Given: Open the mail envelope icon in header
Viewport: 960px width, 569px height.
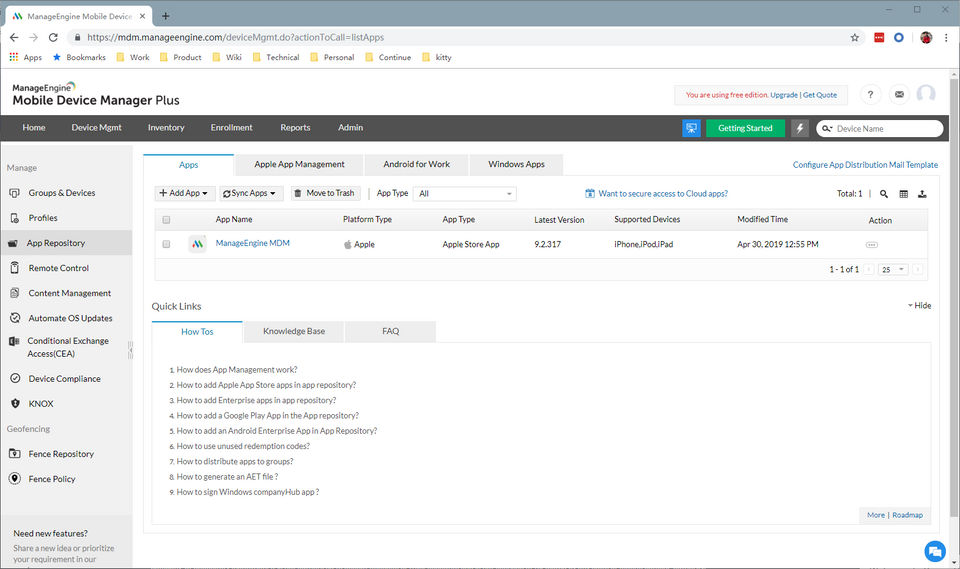Looking at the screenshot, I should [899, 94].
